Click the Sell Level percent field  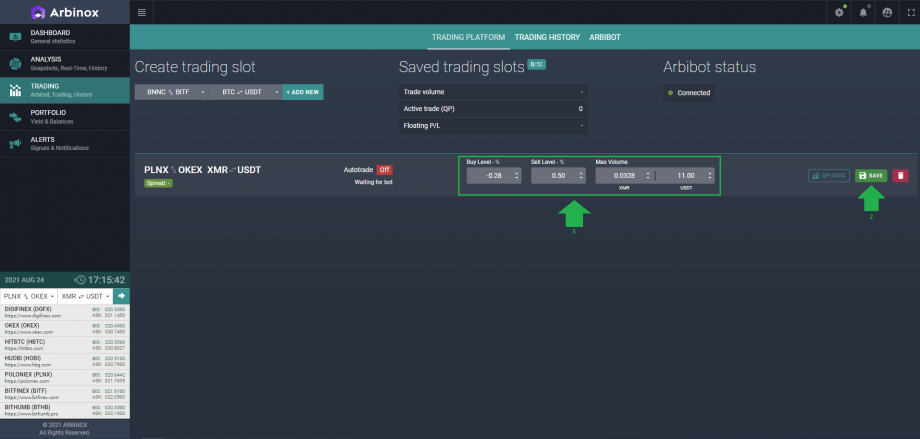coord(558,175)
